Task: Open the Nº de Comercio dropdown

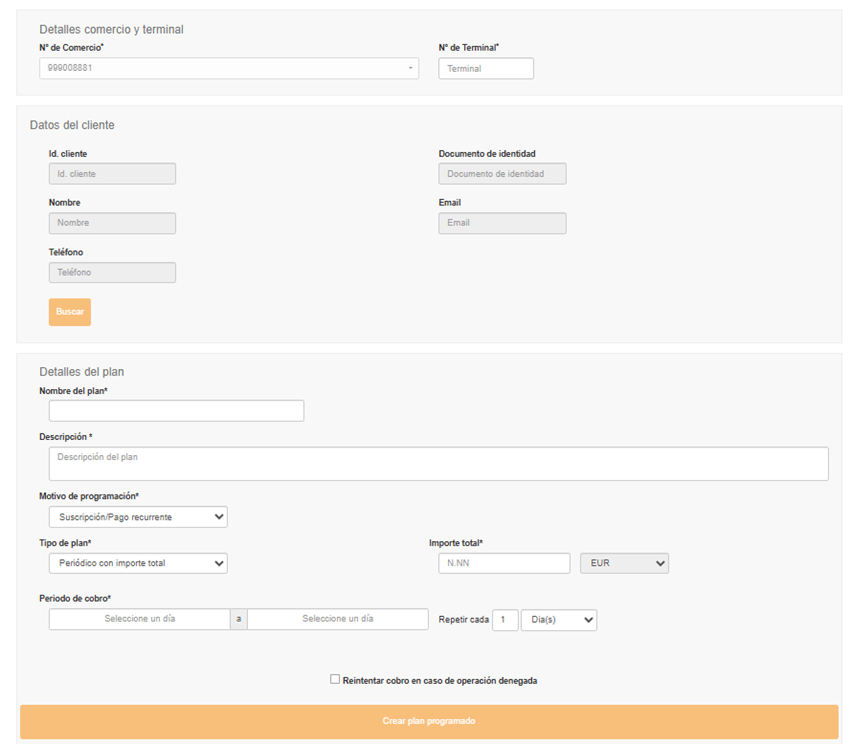Action: tap(229, 69)
